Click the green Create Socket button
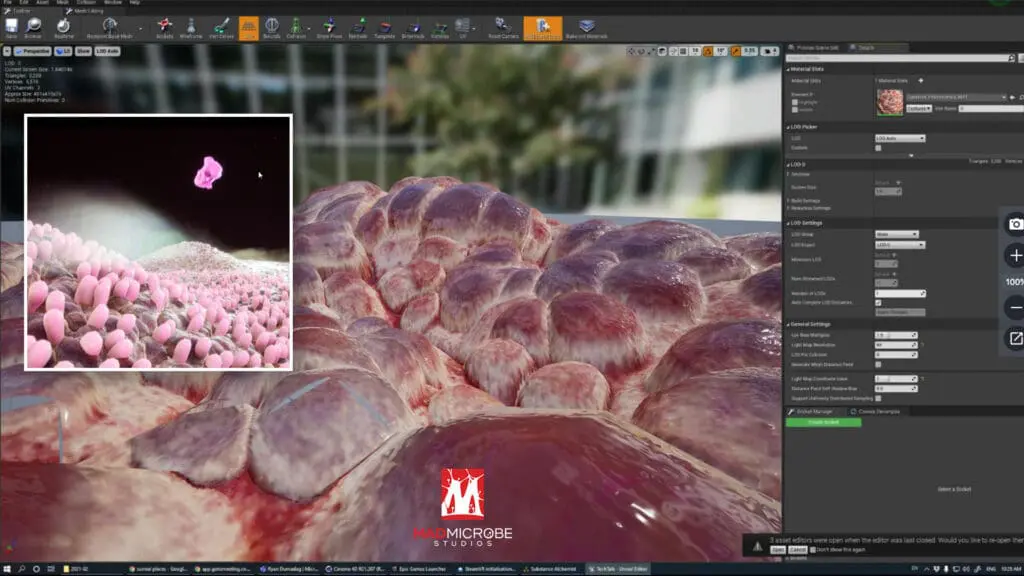 tap(824, 423)
